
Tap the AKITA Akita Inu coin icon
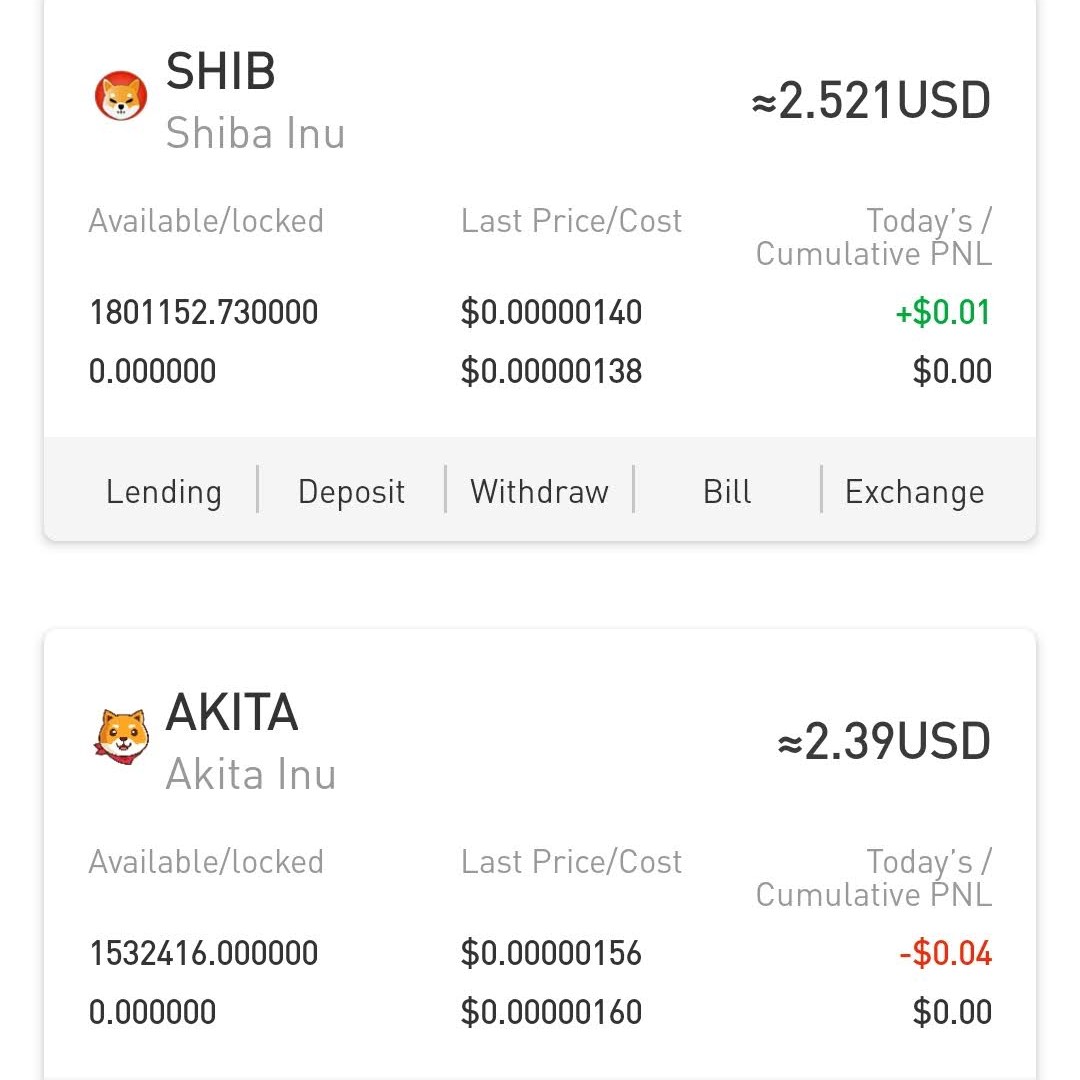pyautogui.click(x=121, y=736)
